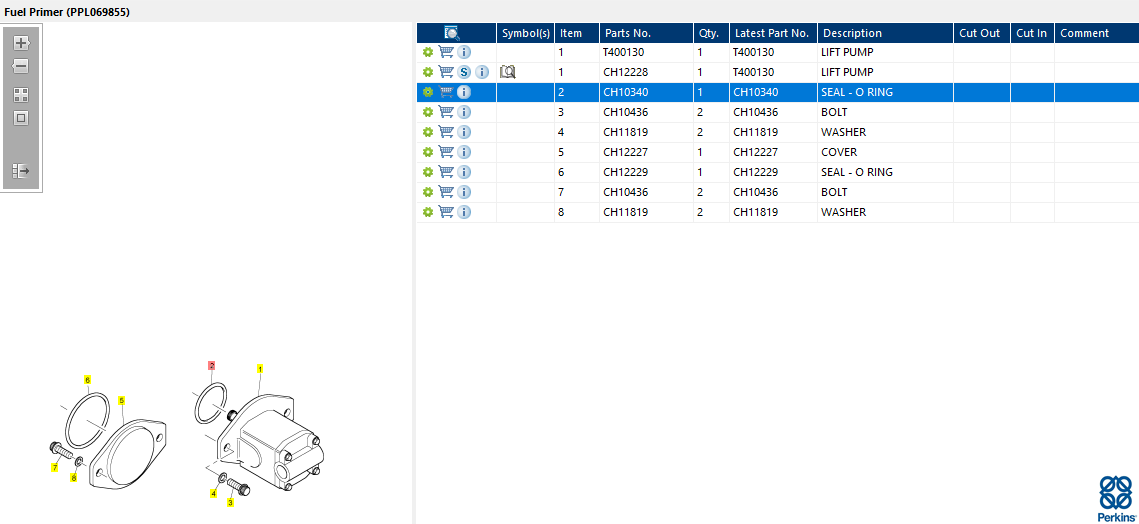Click the zoom out diagram button
The width and height of the screenshot is (1139, 524).
click(x=21, y=67)
